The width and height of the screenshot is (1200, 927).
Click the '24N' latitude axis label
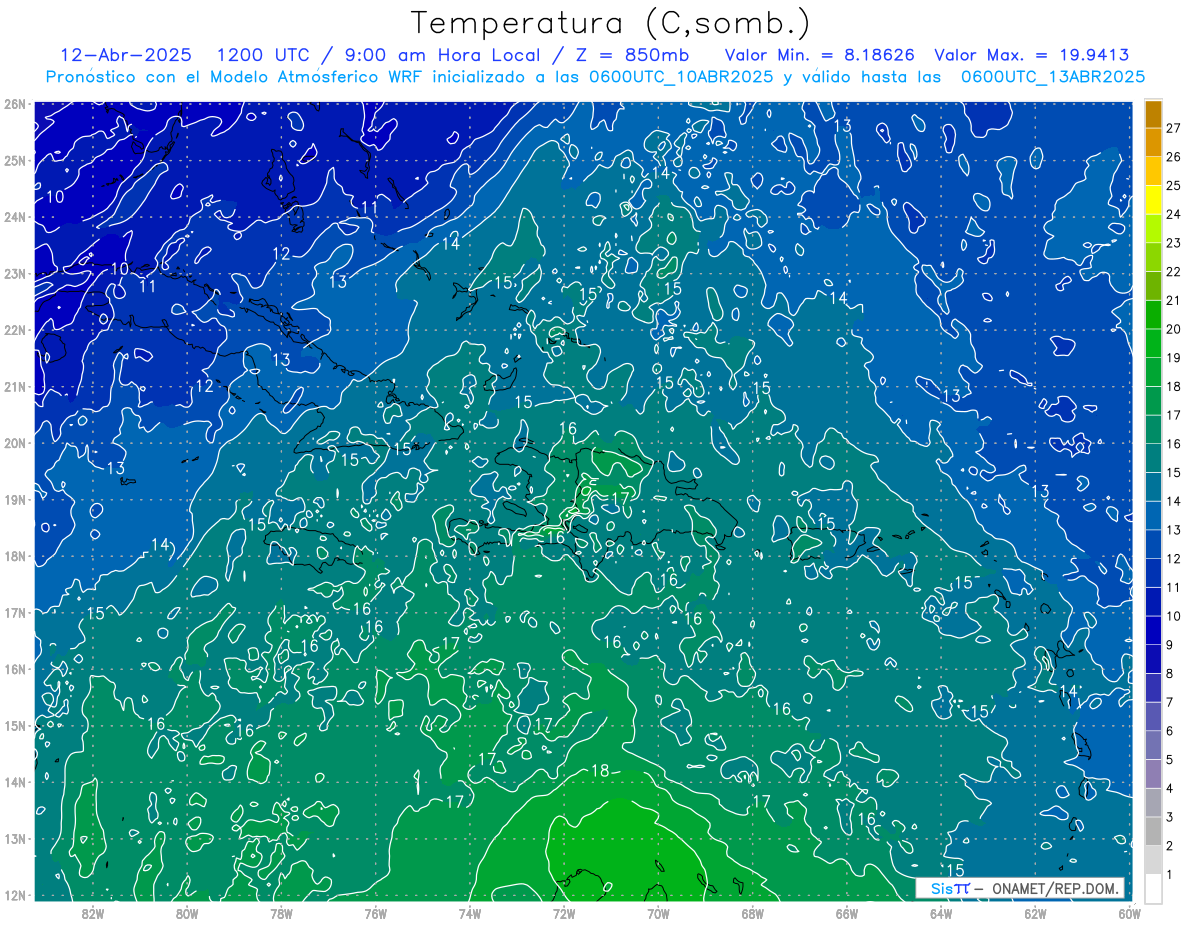click(x=15, y=217)
